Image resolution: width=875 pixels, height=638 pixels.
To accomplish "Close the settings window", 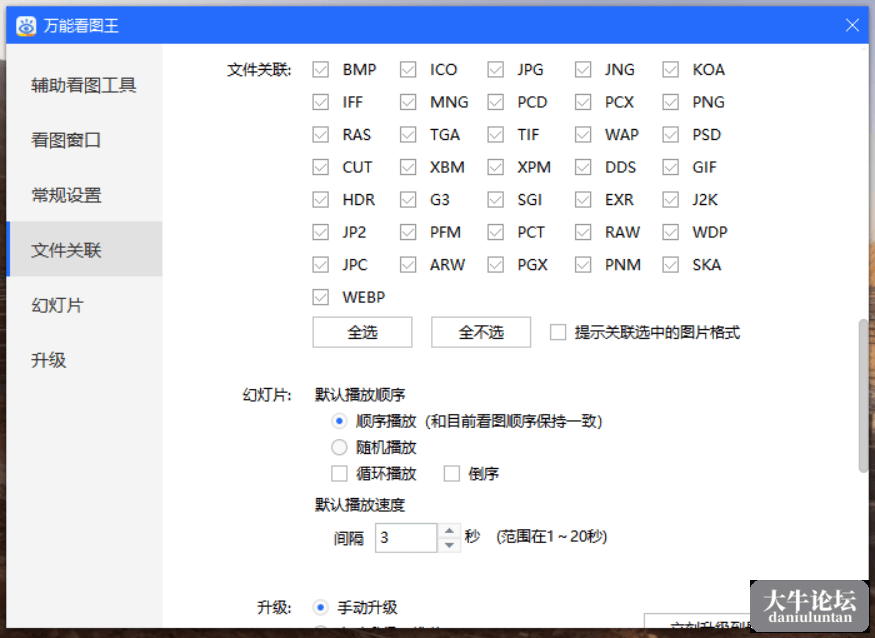I will tap(852, 25).
